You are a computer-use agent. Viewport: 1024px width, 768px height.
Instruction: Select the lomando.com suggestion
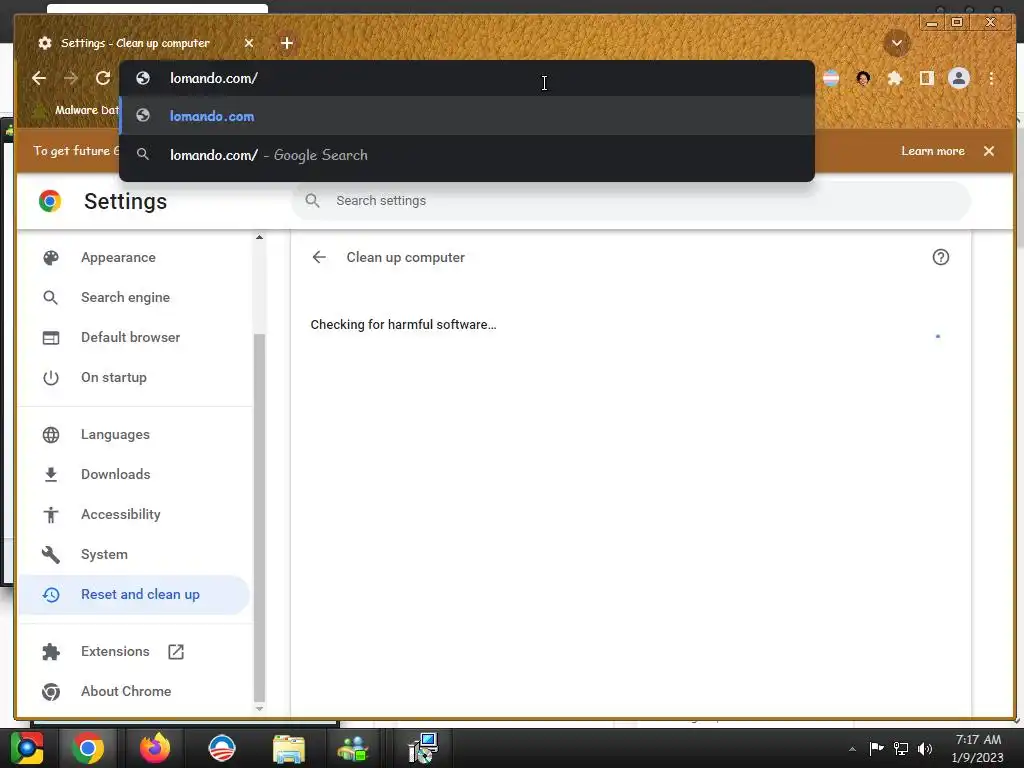(x=467, y=116)
